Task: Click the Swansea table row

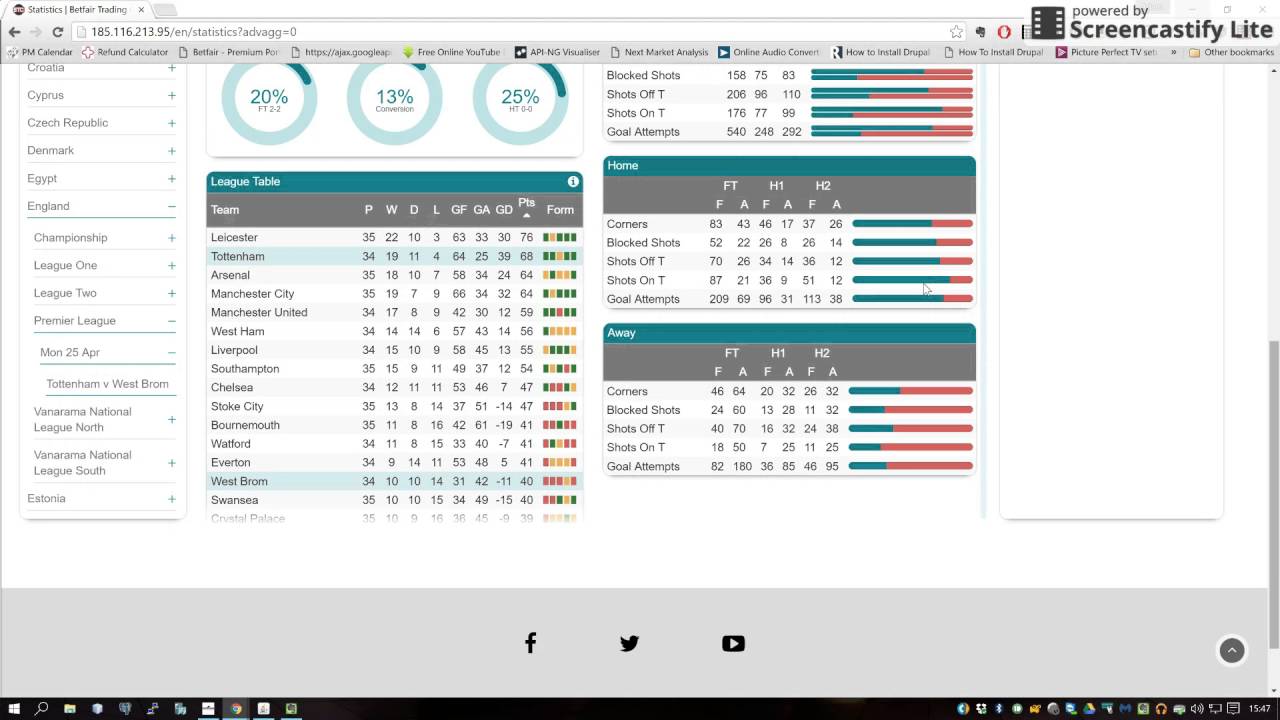Action: coord(394,500)
